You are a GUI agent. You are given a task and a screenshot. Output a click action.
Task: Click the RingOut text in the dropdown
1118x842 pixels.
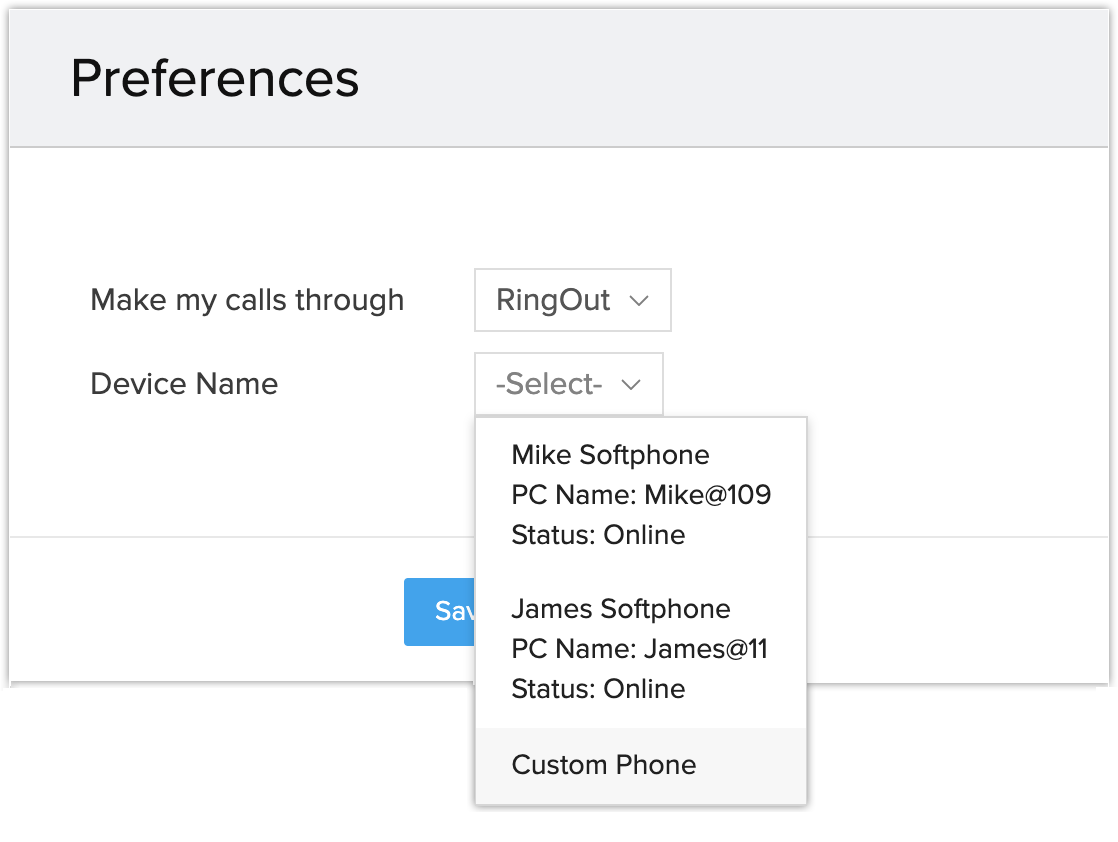coord(553,301)
